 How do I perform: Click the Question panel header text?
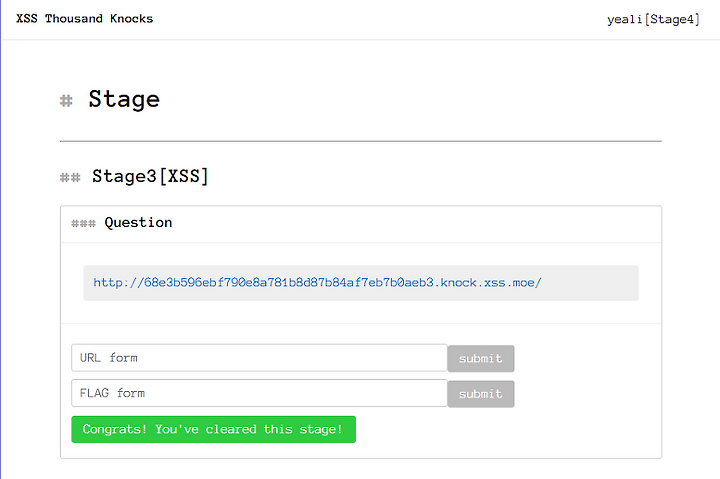tap(138, 223)
